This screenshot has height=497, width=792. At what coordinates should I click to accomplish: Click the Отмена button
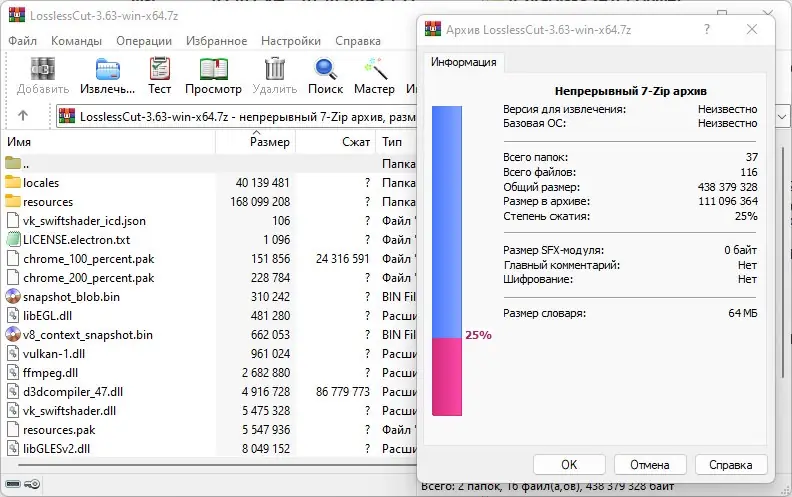(650, 465)
